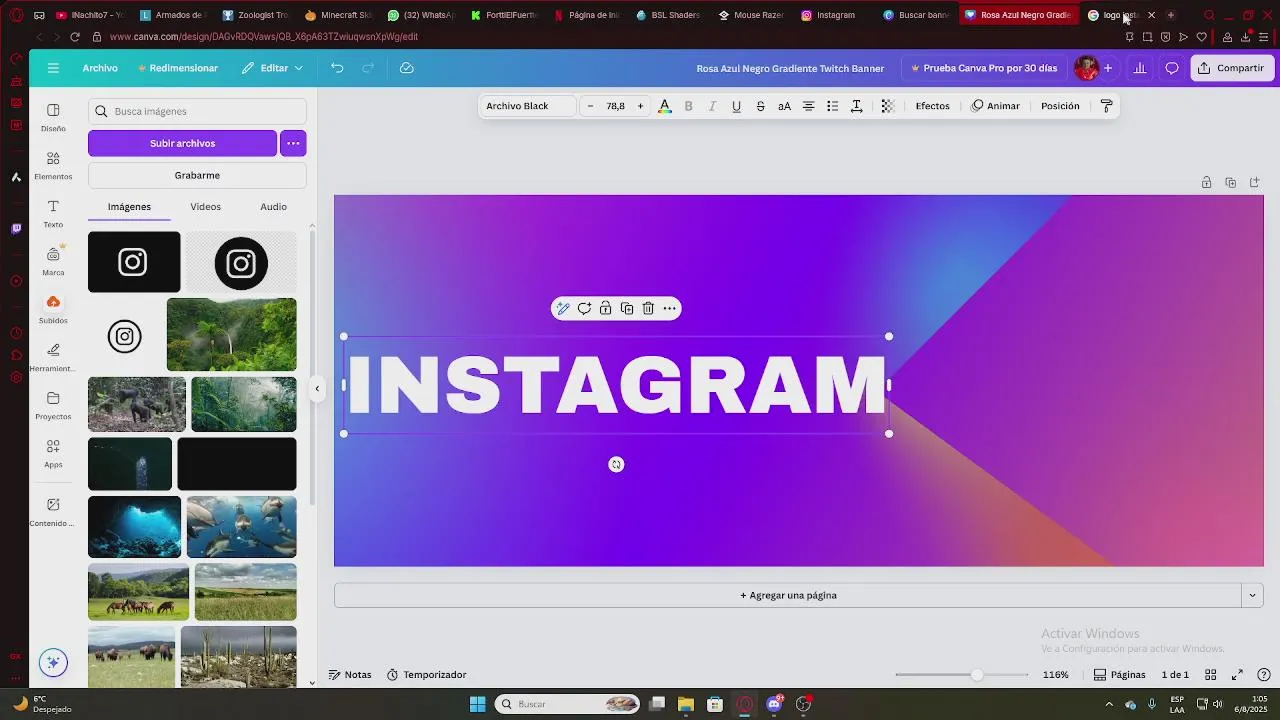
Task: Open Elementos sidebar panel
Action: (x=53, y=165)
